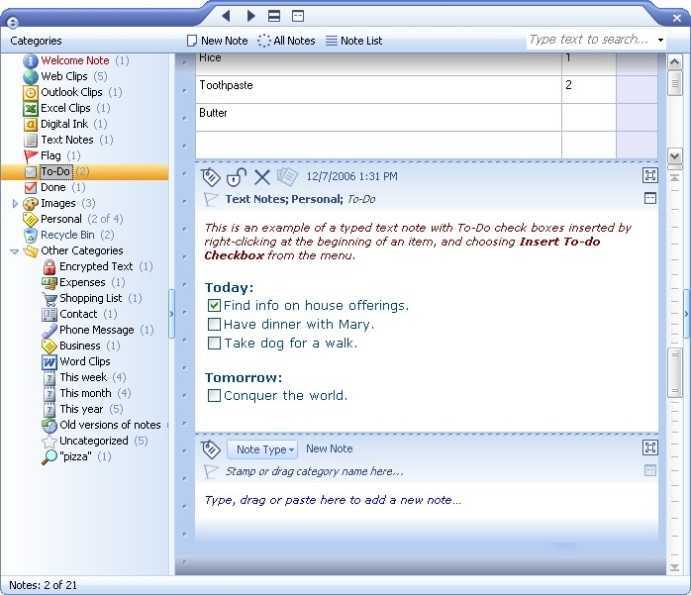
Task: Open the Note Type dropdown
Action: pos(263,450)
